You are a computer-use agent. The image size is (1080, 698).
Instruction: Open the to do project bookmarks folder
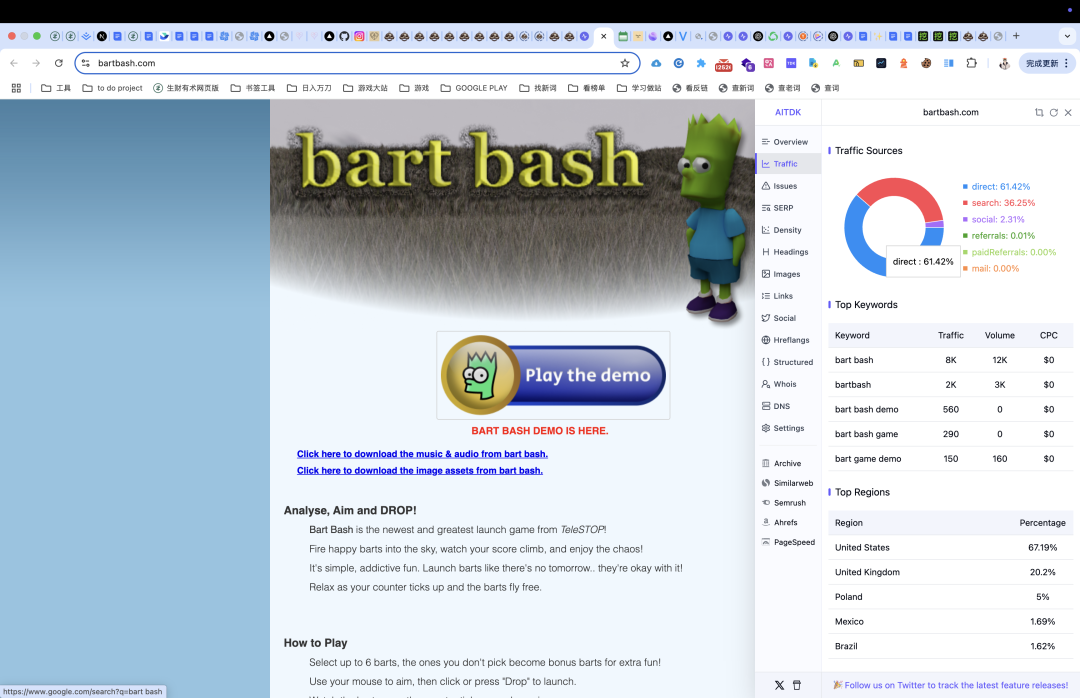coord(112,88)
